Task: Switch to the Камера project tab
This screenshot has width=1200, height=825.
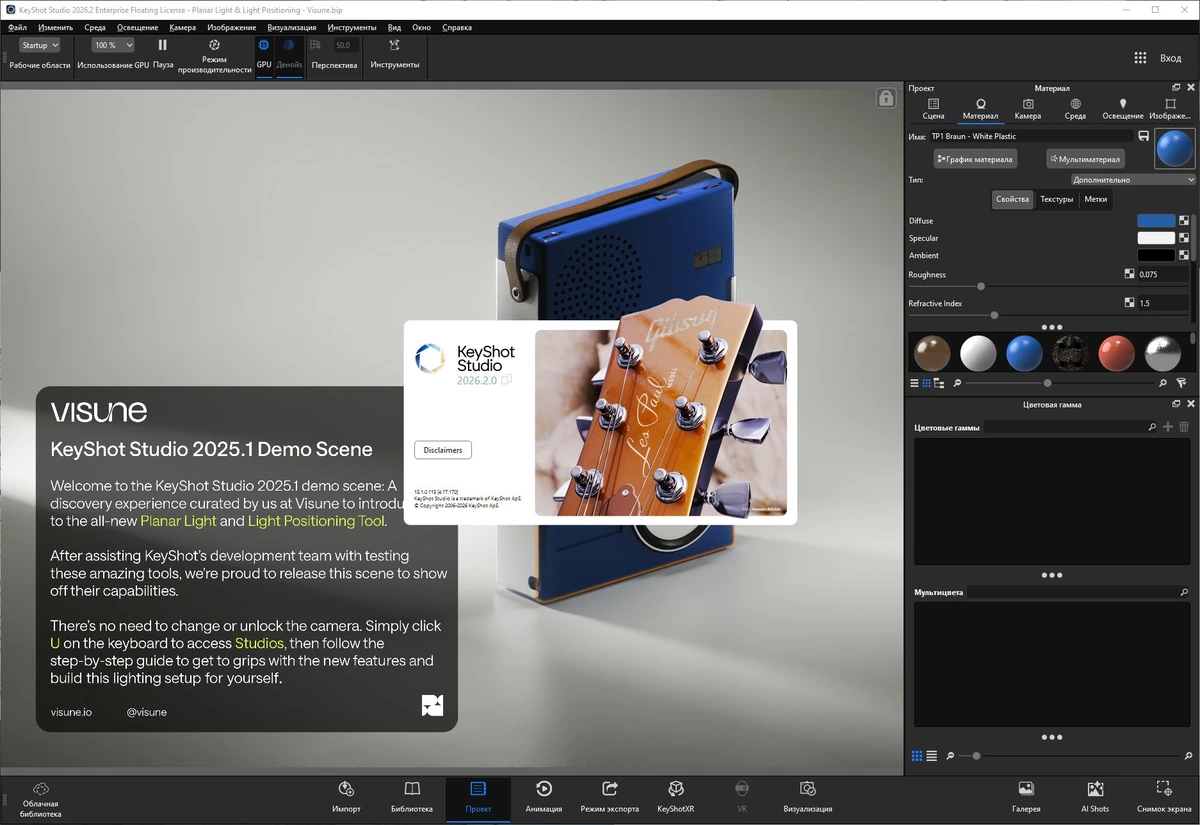Action: (1028, 109)
